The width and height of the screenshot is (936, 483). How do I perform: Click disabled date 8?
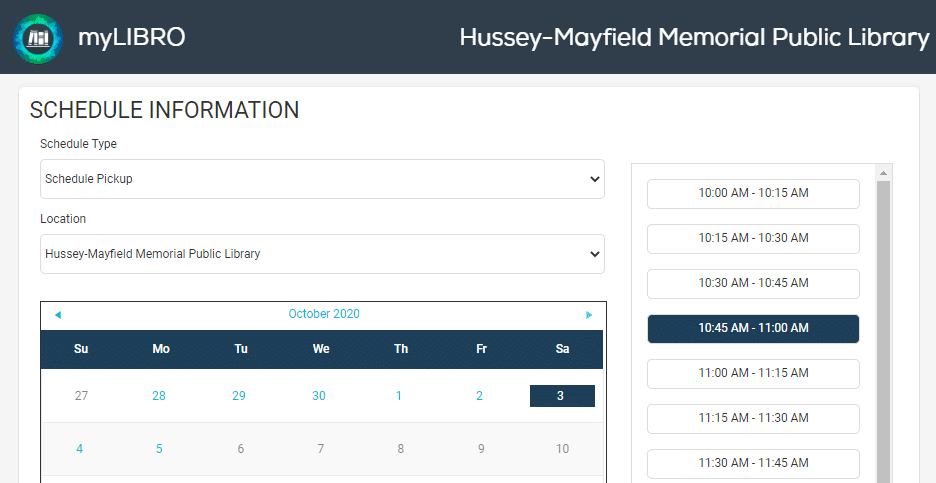click(x=401, y=449)
